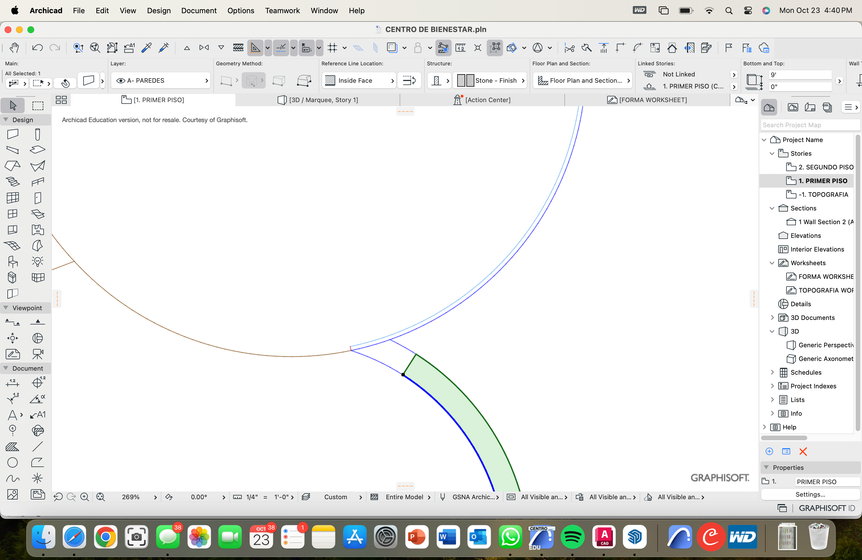Select the Door tool
Screen dimensions: 862x560
37,198
